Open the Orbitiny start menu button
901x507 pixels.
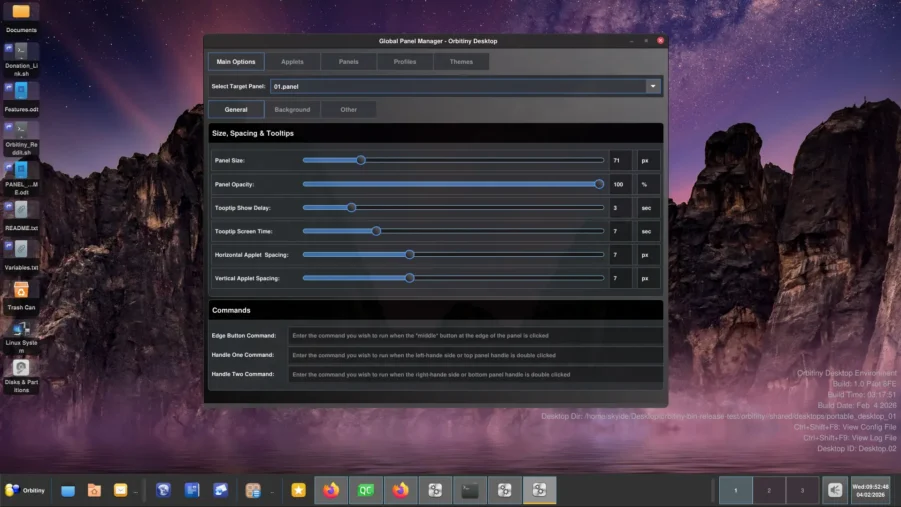tap(25, 490)
